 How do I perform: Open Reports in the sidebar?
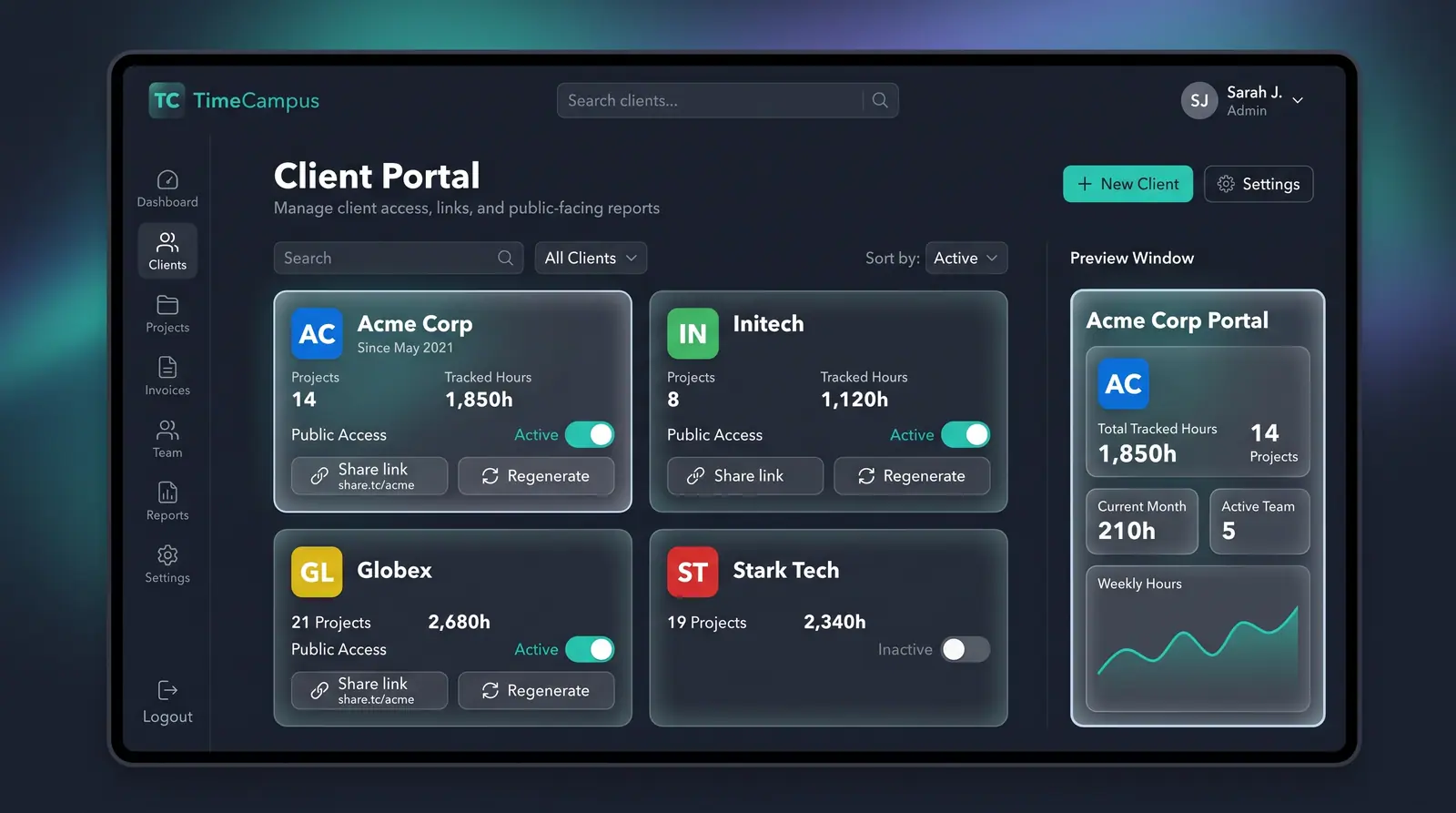[x=167, y=502]
